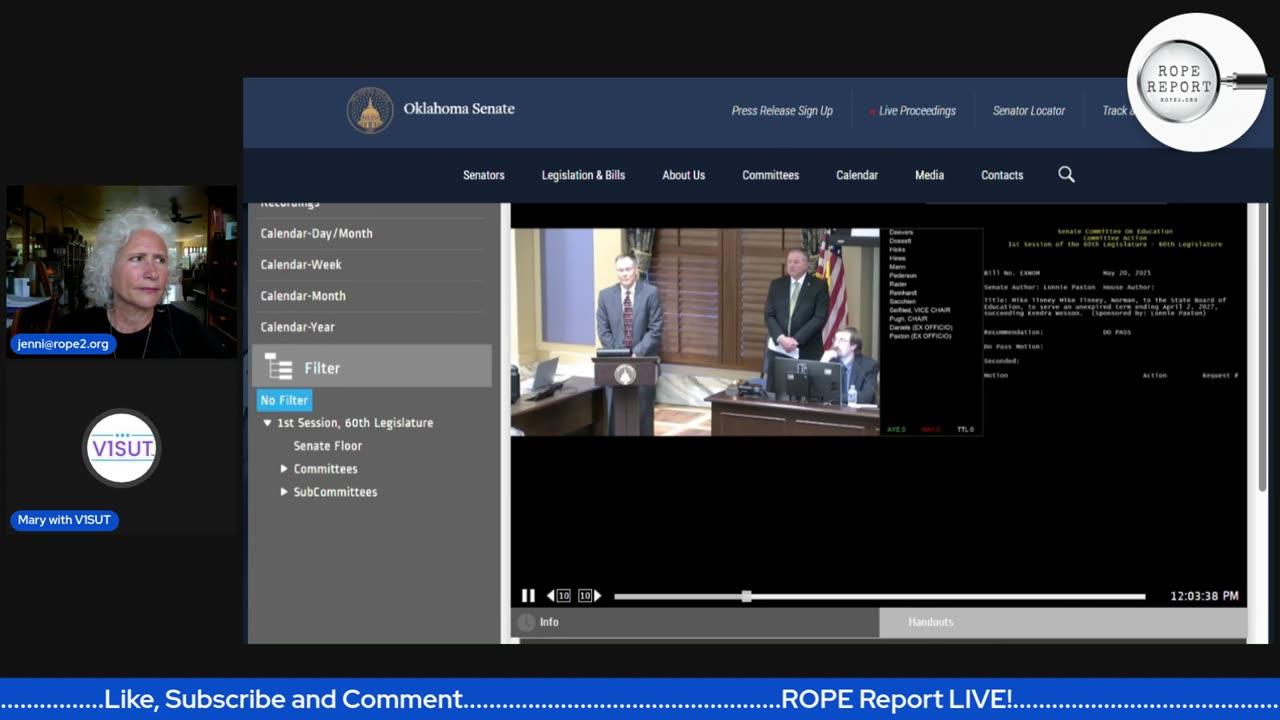Screen dimensions: 1280x720
Task: Open the site search magnifier icon
Action: pyautogui.click(x=1066, y=174)
